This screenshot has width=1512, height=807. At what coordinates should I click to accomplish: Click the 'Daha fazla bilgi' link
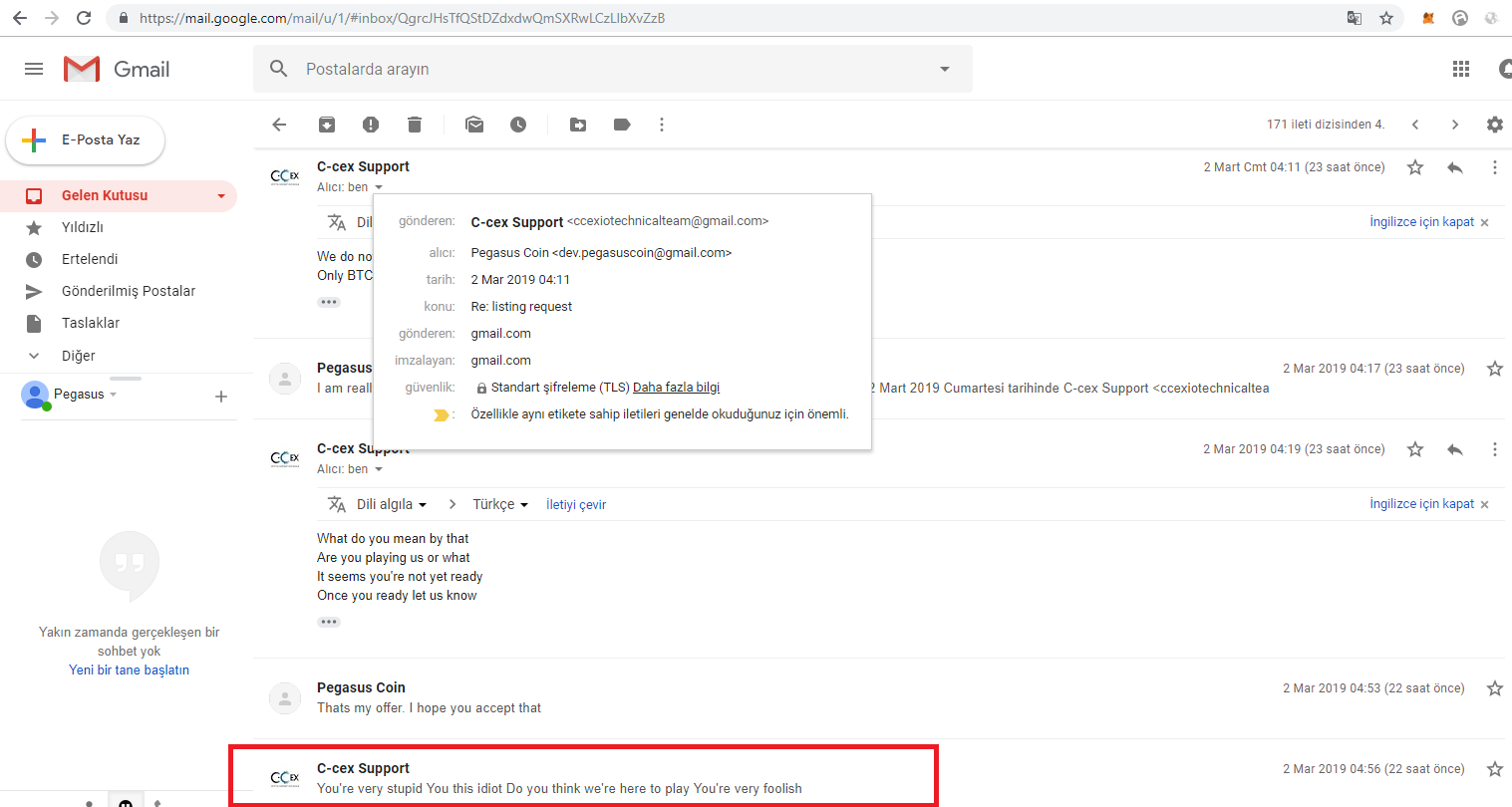[x=676, y=388]
